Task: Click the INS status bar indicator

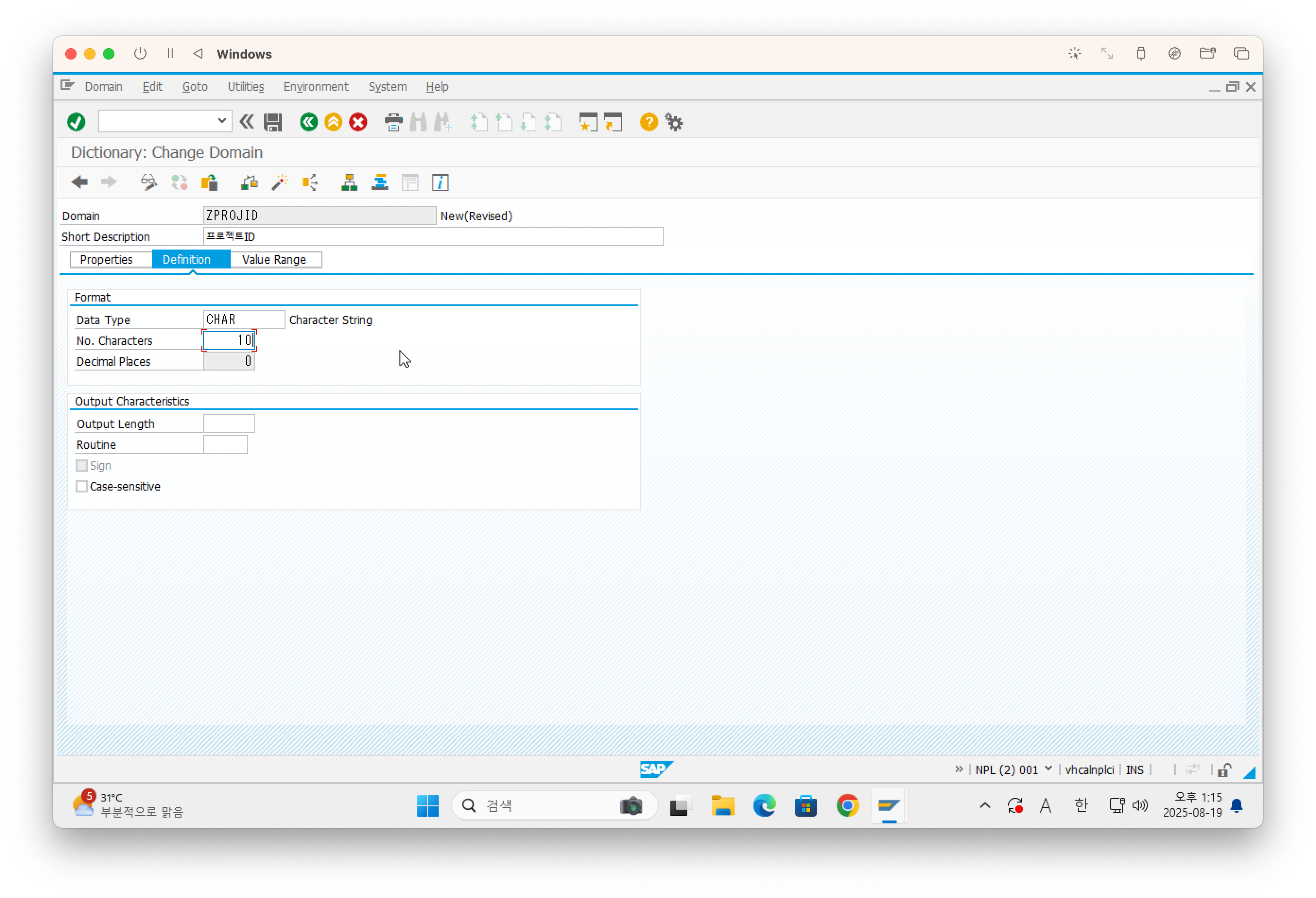Action: [x=1134, y=769]
